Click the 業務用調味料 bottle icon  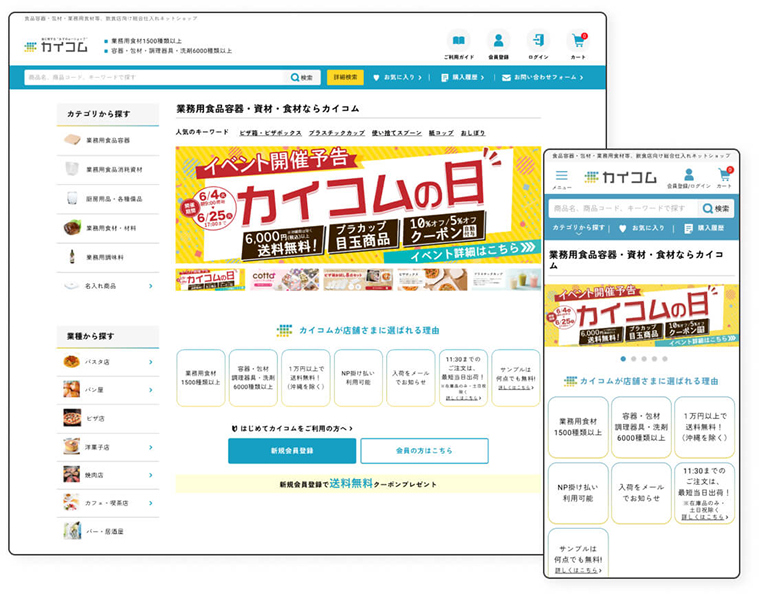pos(72,256)
